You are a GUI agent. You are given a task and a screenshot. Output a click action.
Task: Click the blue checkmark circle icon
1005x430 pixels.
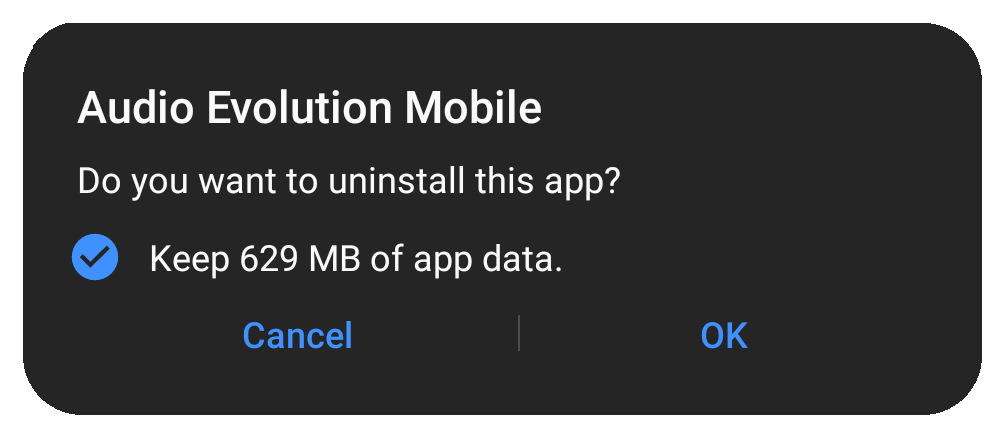point(95,257)
